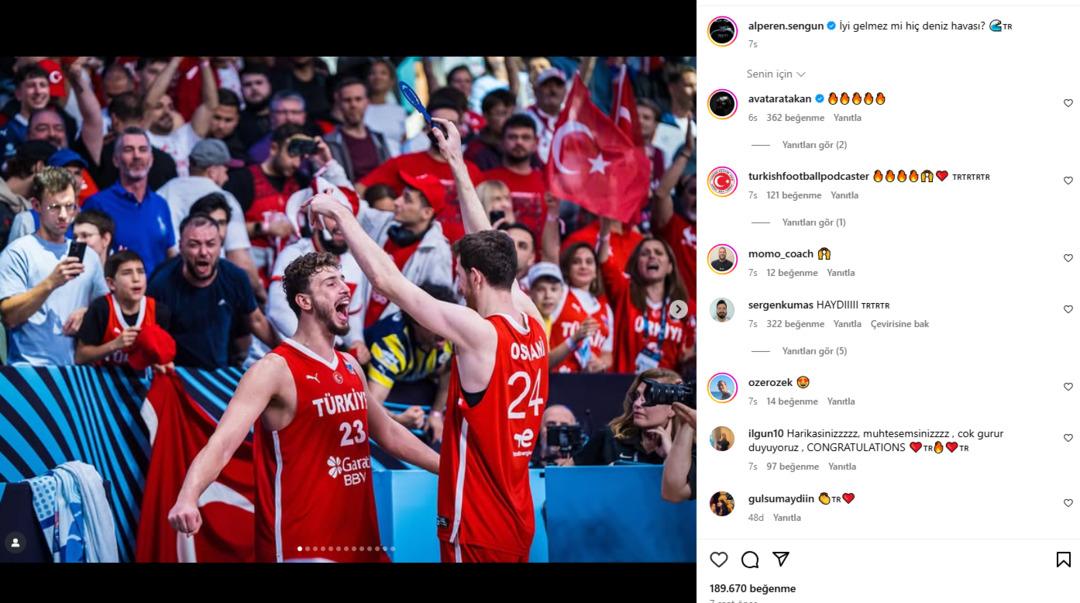Like ilgun10's congratulations comment

tap(1068, 438)
